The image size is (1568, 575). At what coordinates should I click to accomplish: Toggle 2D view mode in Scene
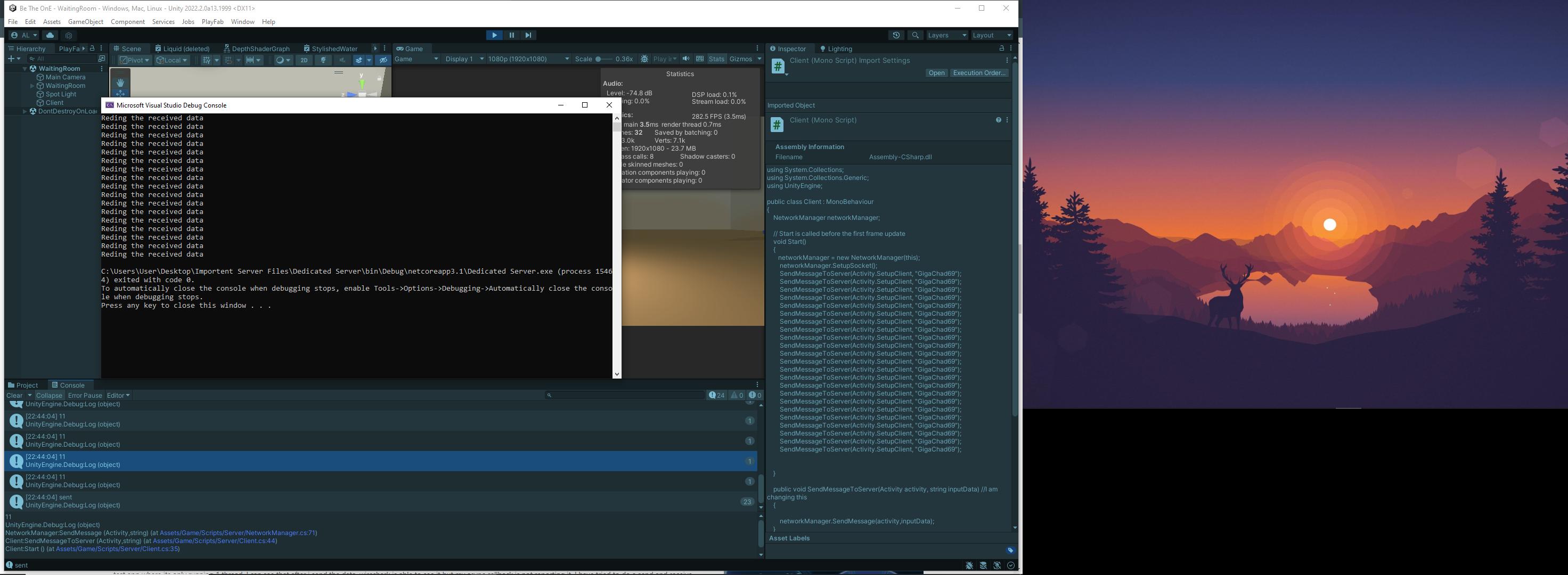click(x=304, y=60)
